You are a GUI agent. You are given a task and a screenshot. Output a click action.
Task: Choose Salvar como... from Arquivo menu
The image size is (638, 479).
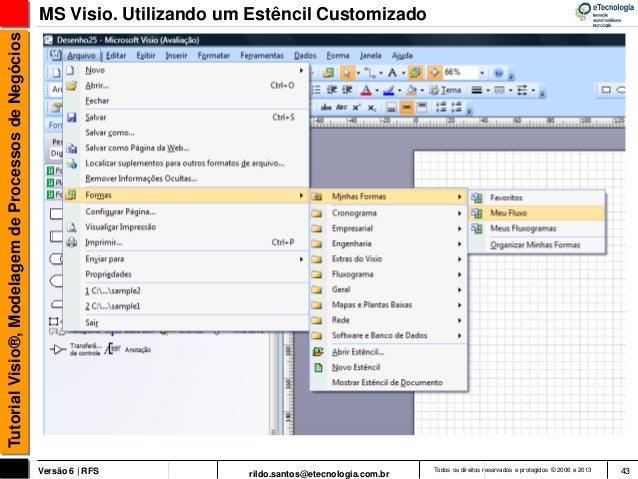point(186,133)
